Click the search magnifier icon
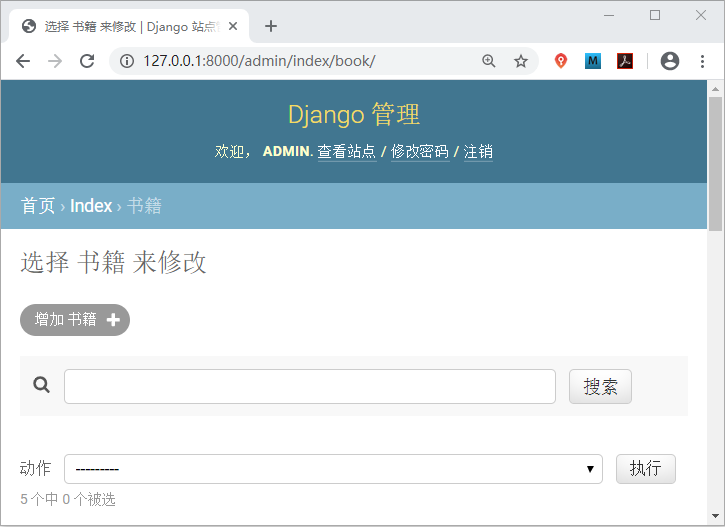725x527 pixels. click(x=42, y=385)
